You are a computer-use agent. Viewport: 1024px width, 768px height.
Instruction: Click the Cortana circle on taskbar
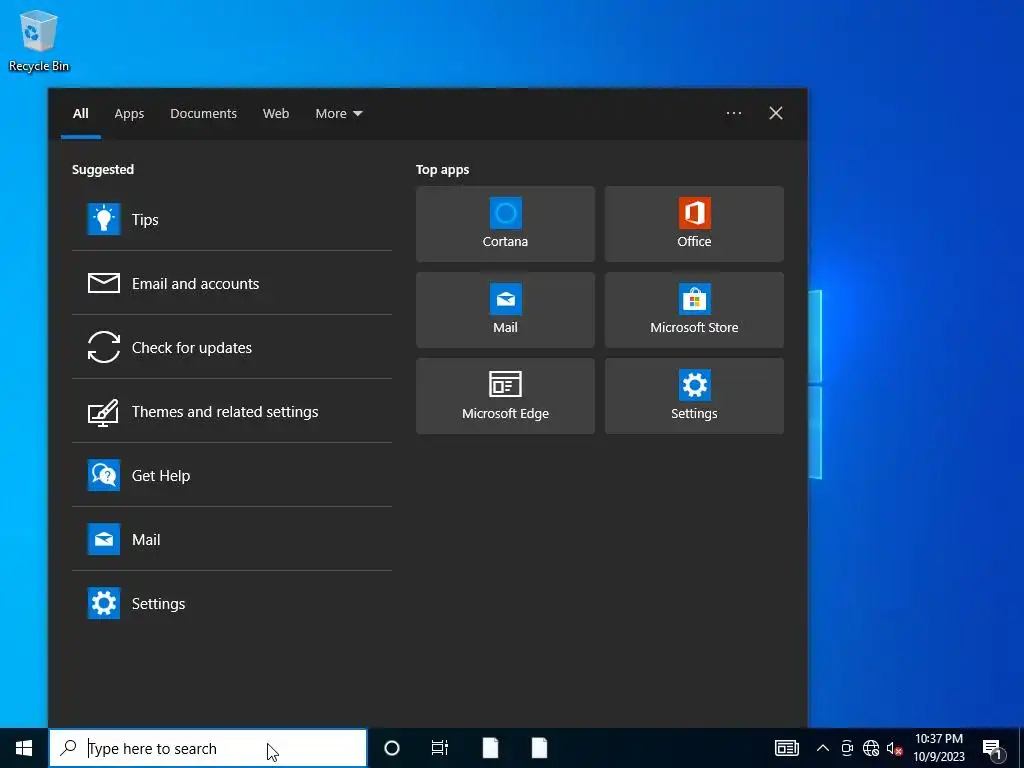pyautogui.click(x=392, y=748)
